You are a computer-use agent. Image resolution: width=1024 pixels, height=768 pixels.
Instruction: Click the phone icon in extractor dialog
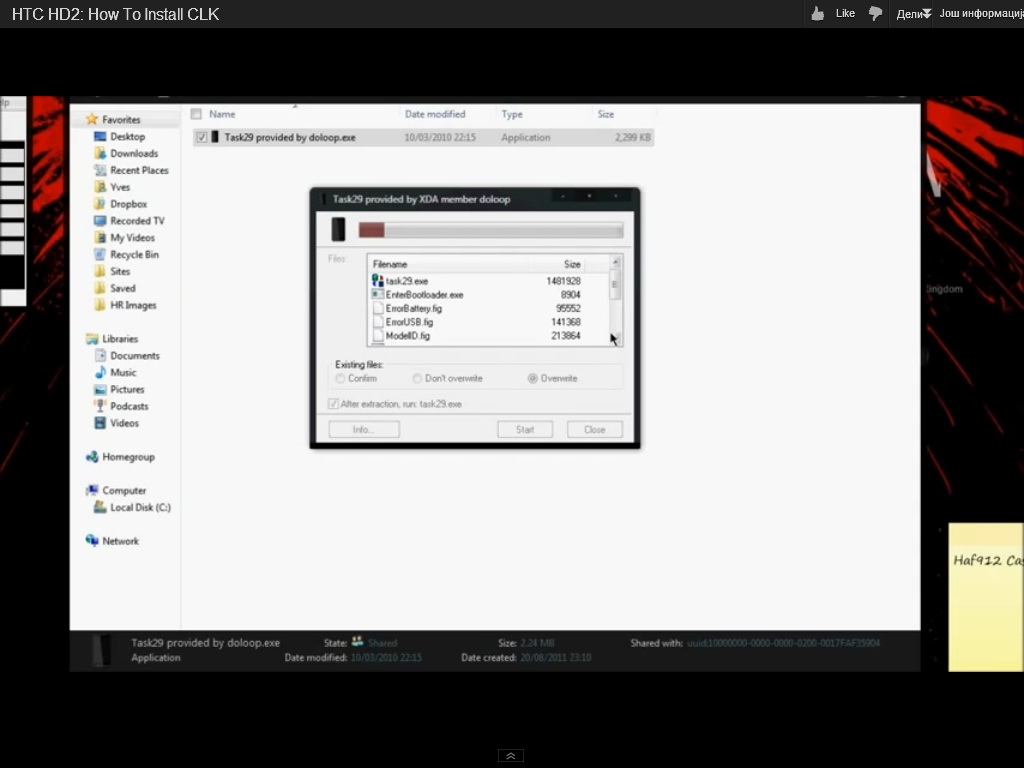(338, 229)
